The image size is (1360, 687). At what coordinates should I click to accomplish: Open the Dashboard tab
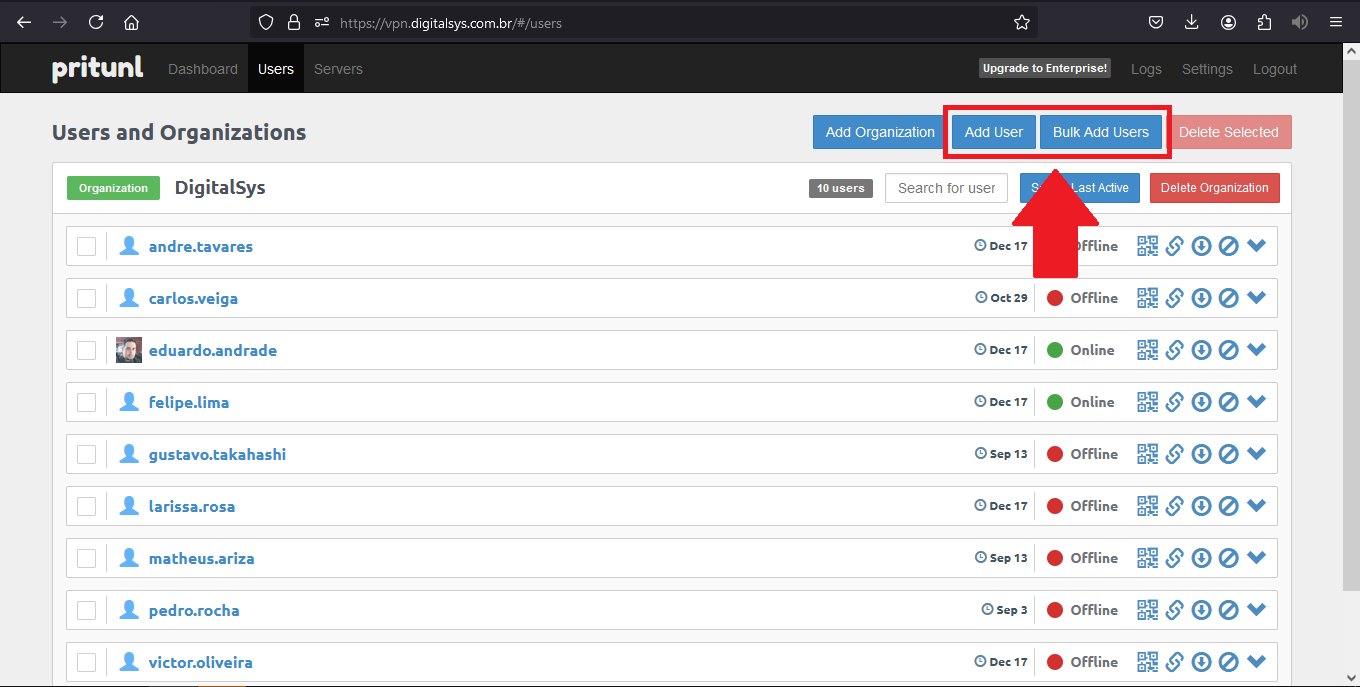tap(203, 69)
